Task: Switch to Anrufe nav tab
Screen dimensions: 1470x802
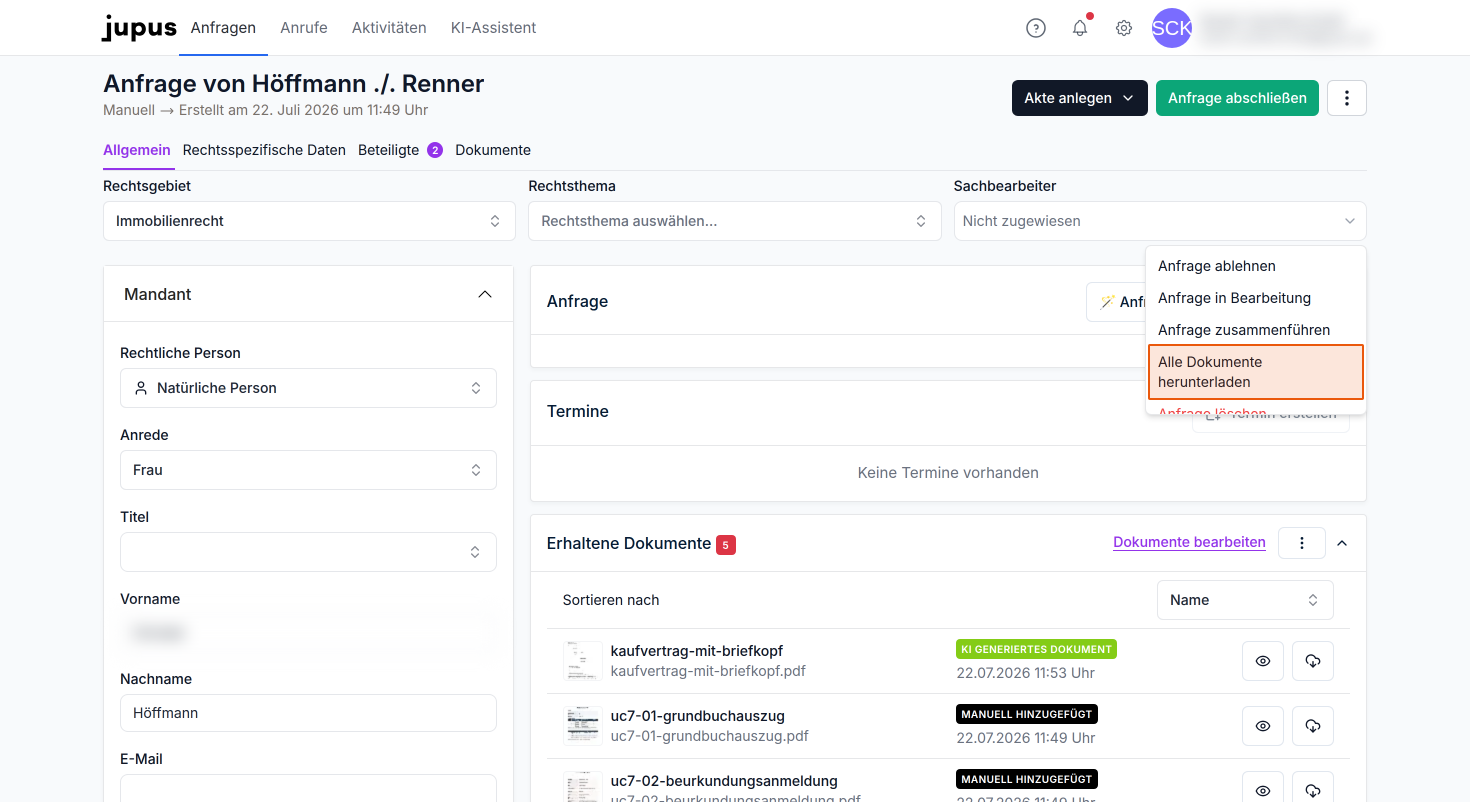Action: click(x=304, y=28)
